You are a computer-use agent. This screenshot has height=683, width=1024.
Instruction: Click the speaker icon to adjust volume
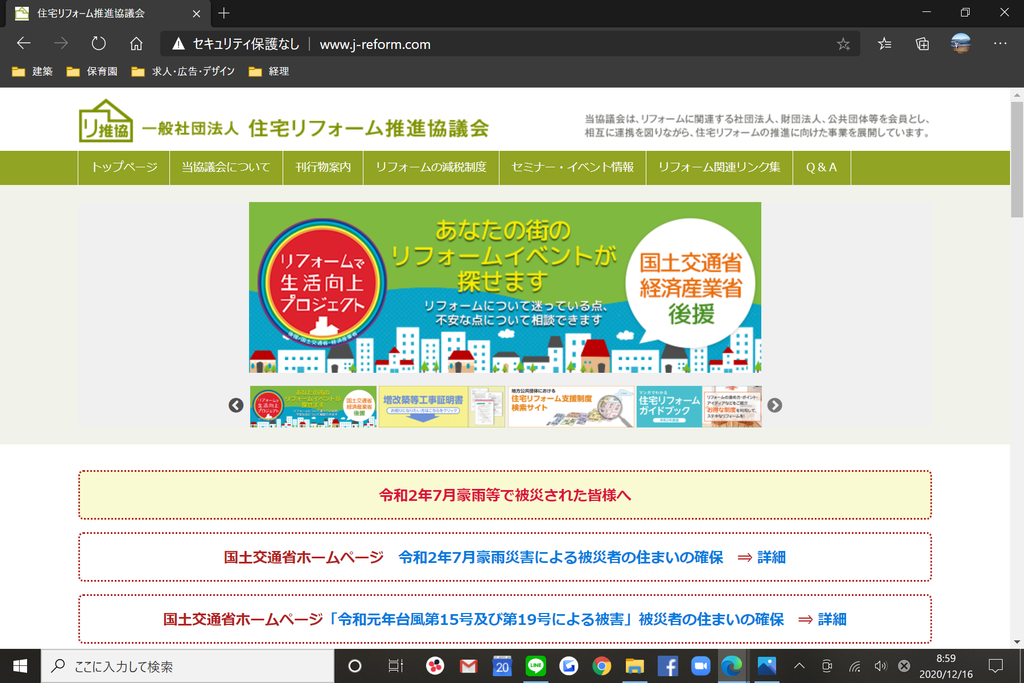point(881,665)
